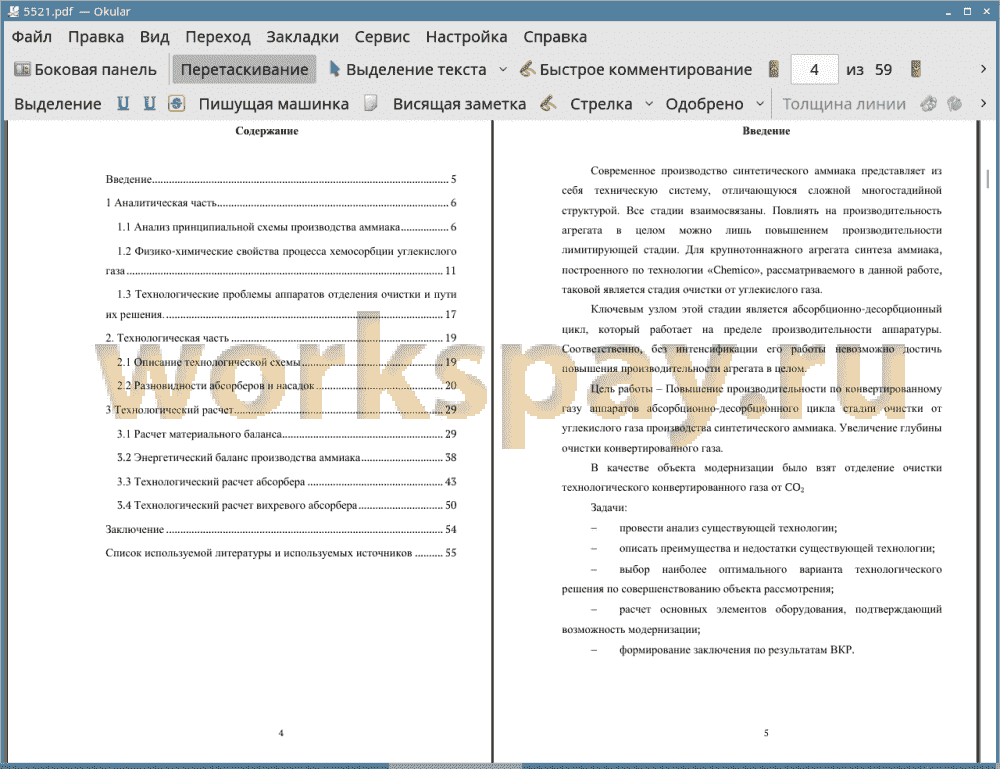1000x769 pixels.
Task: Click 'Список используемой литературы' contents entry
Action: click(281, 553)
